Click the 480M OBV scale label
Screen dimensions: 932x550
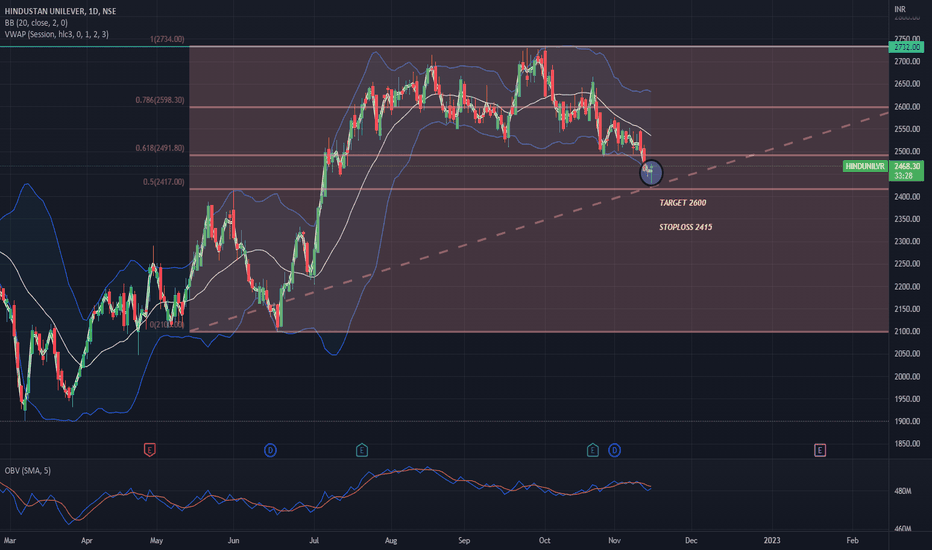[902, 491]
